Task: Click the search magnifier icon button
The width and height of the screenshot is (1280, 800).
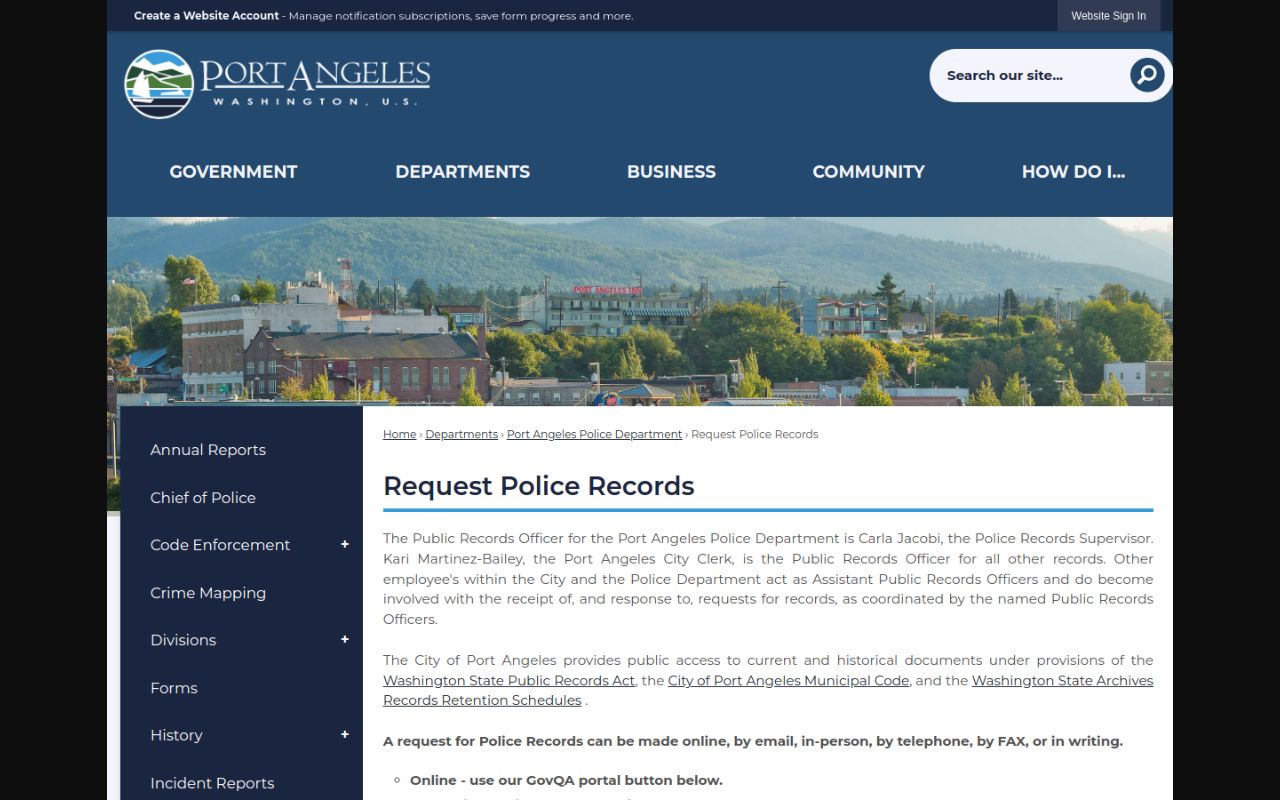Action: [1147, 75]
